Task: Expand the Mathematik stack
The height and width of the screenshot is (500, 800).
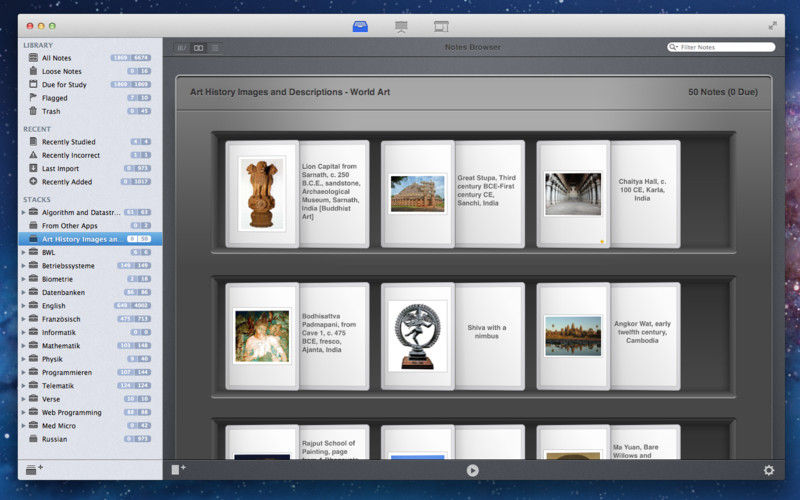Action: point(23,345)
